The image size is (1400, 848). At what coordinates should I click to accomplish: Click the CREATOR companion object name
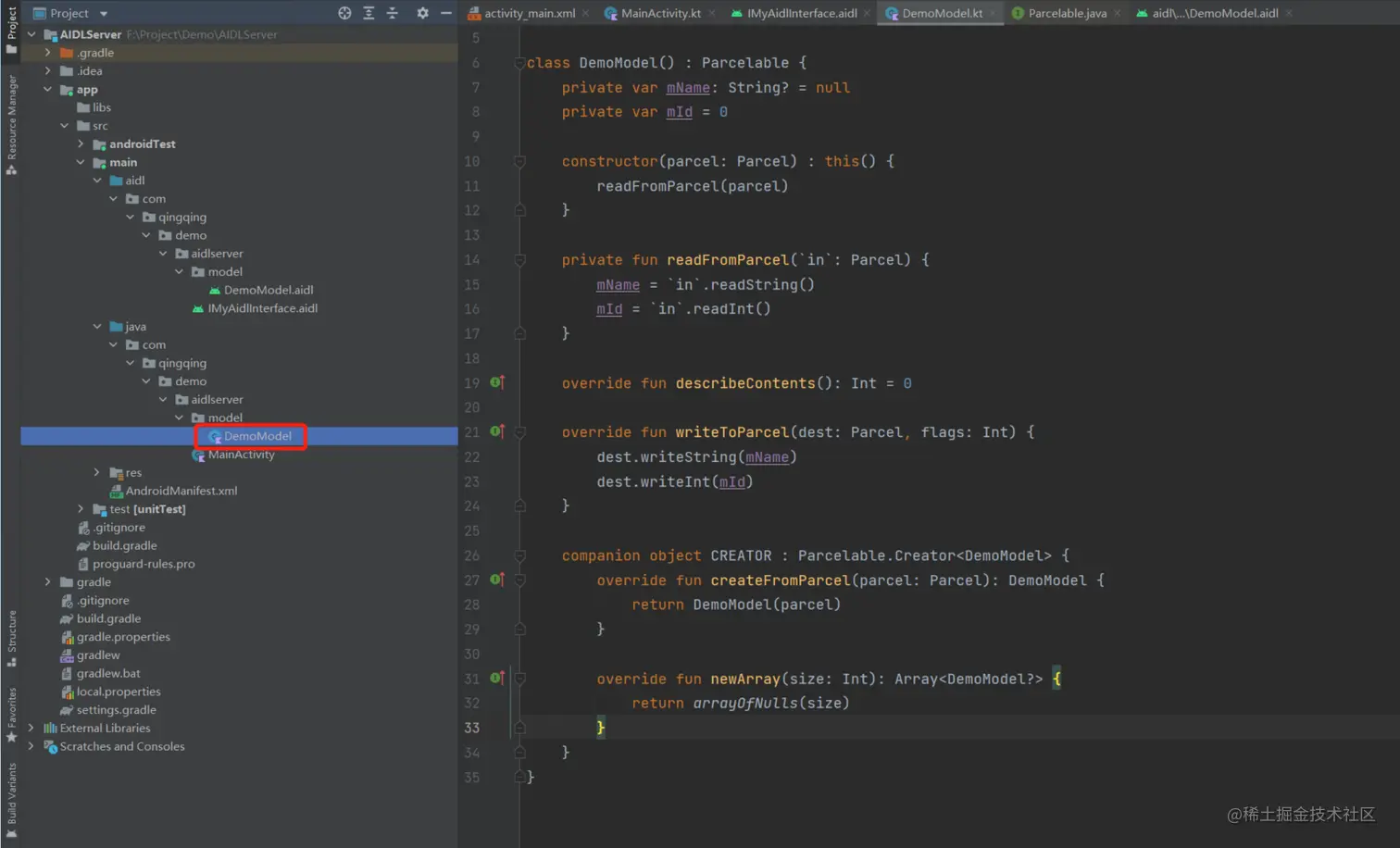(741, 555)
